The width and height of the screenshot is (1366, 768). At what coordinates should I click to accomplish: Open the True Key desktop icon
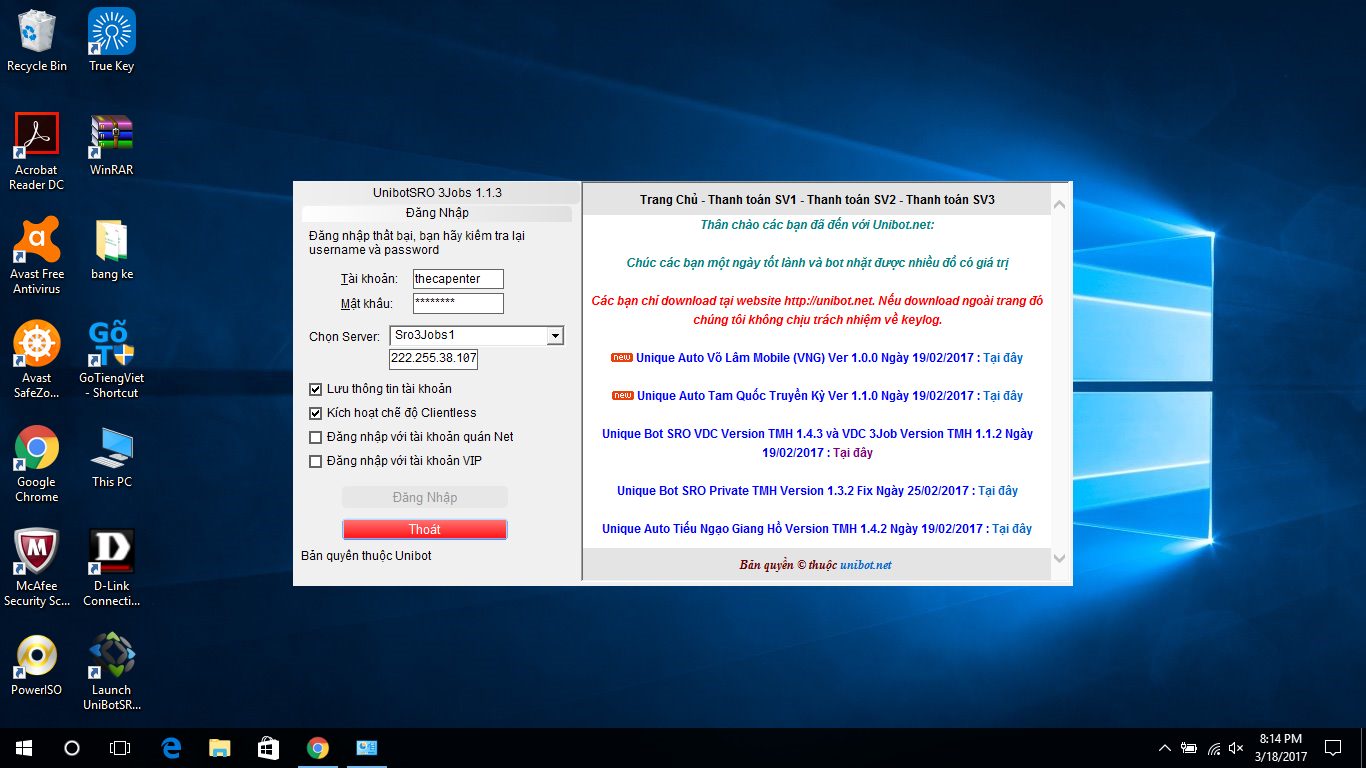pos(111,33)
